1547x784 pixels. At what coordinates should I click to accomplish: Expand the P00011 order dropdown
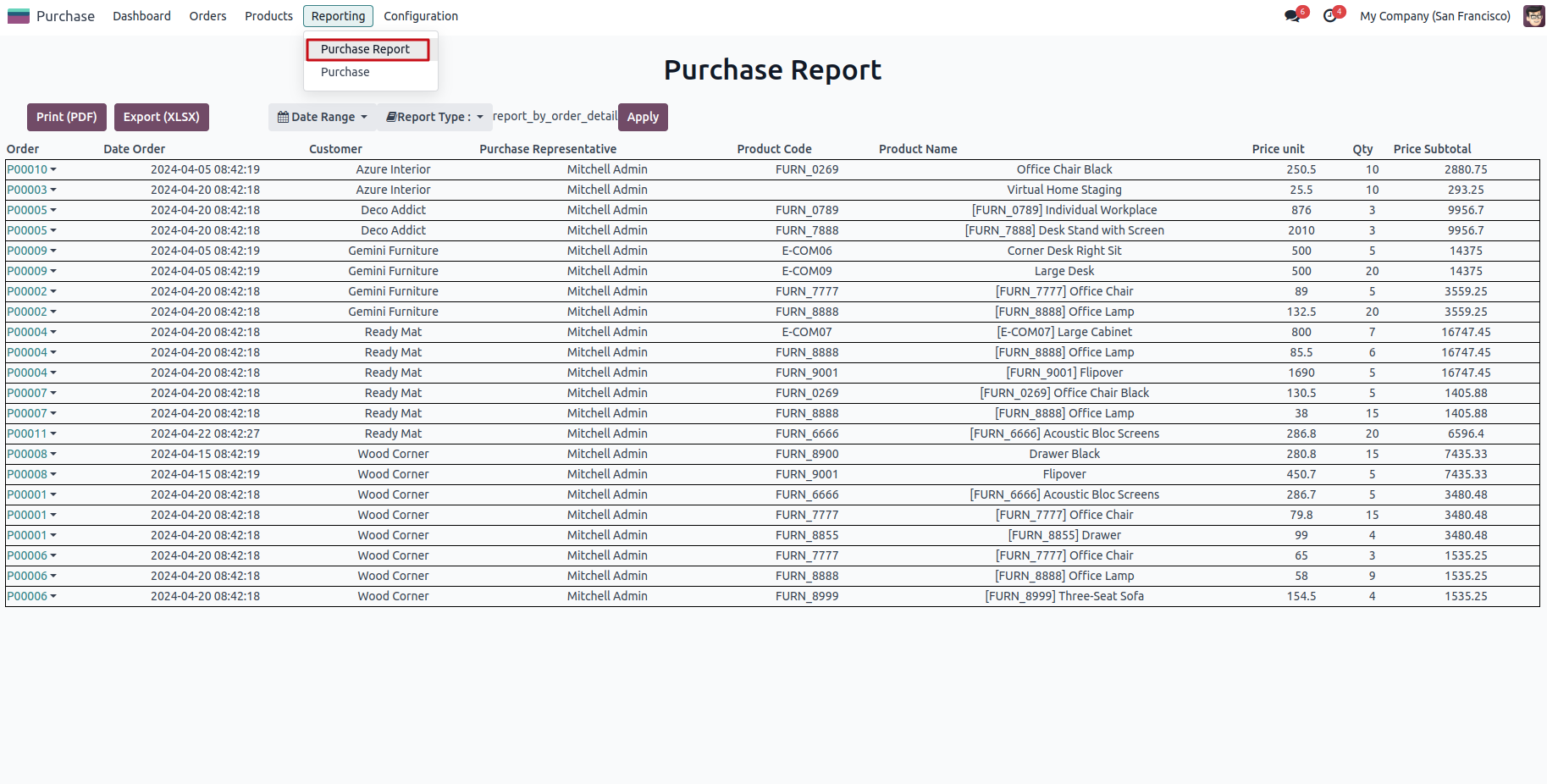point(53,433)
